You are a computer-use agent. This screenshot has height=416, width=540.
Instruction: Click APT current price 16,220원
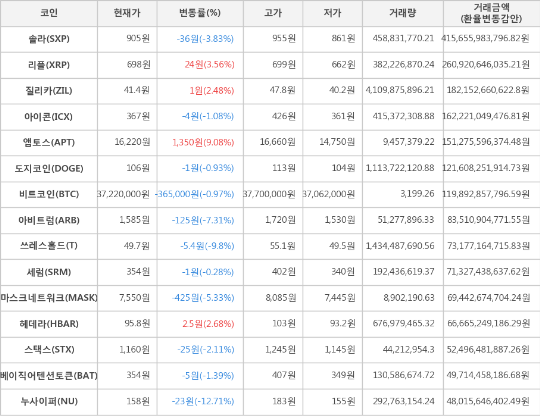(x=132, y=142)
